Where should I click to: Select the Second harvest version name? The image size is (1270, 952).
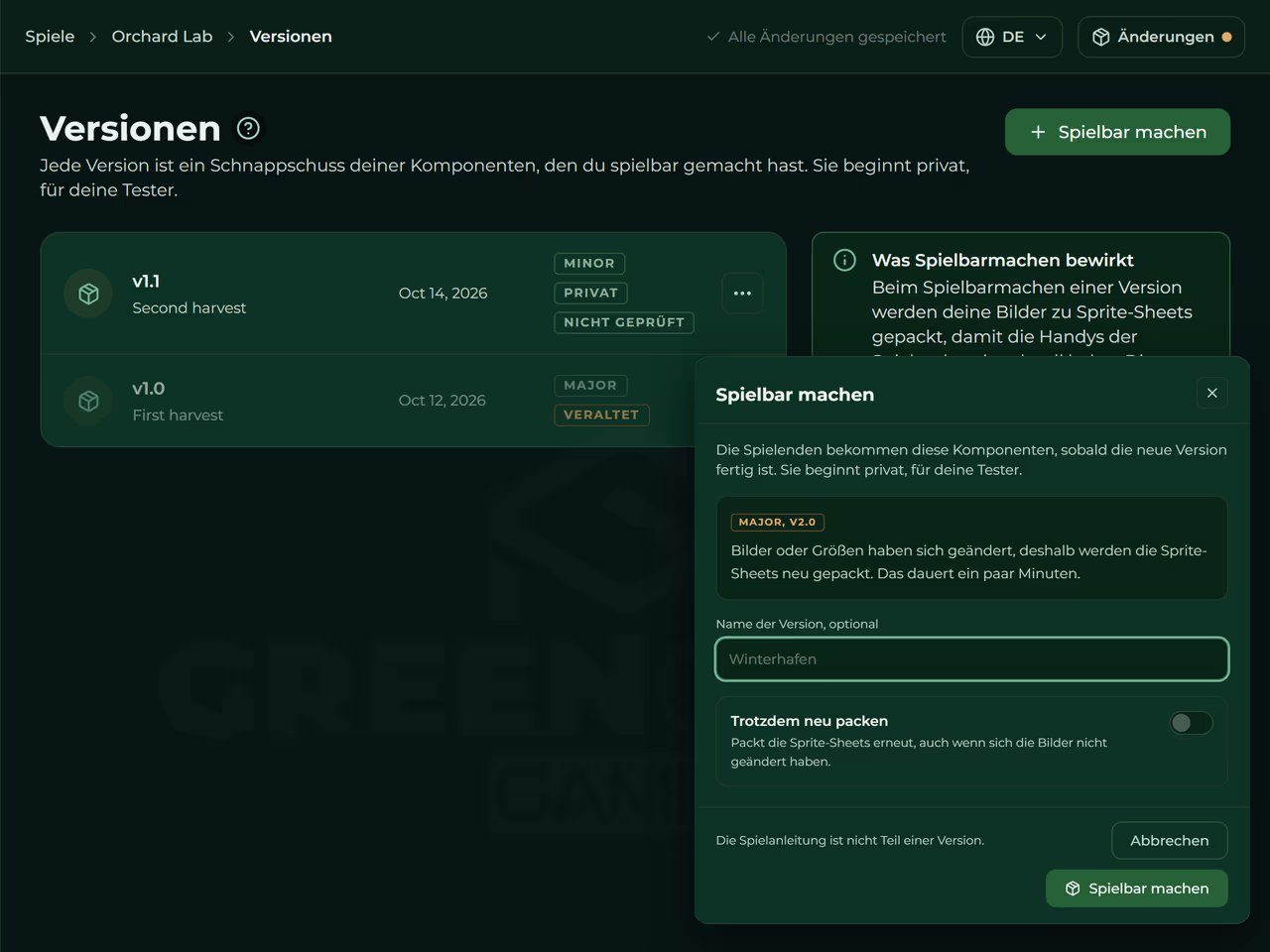(189, 308)
